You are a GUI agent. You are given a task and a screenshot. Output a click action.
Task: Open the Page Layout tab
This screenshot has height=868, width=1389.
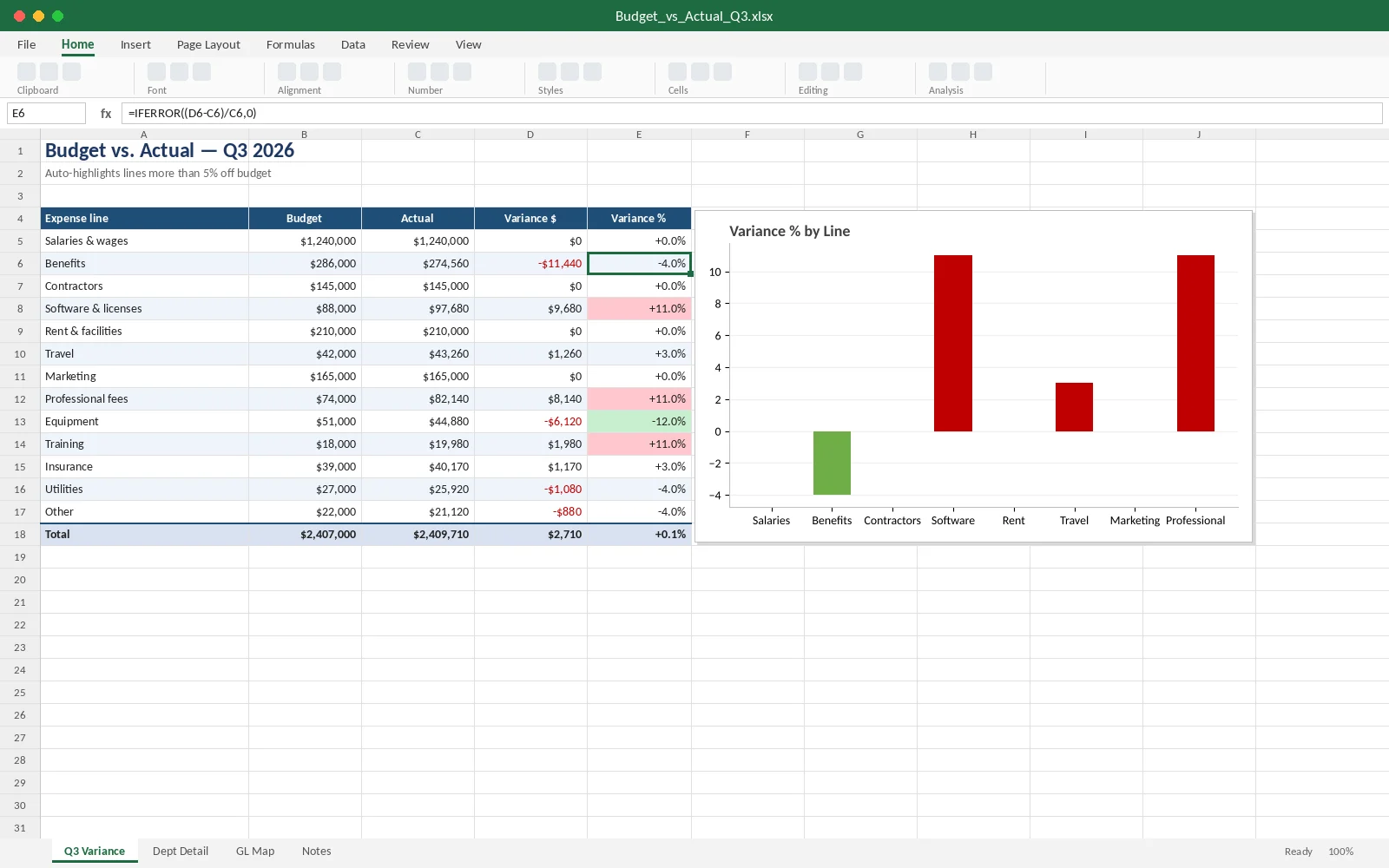[x=208, y=44]
